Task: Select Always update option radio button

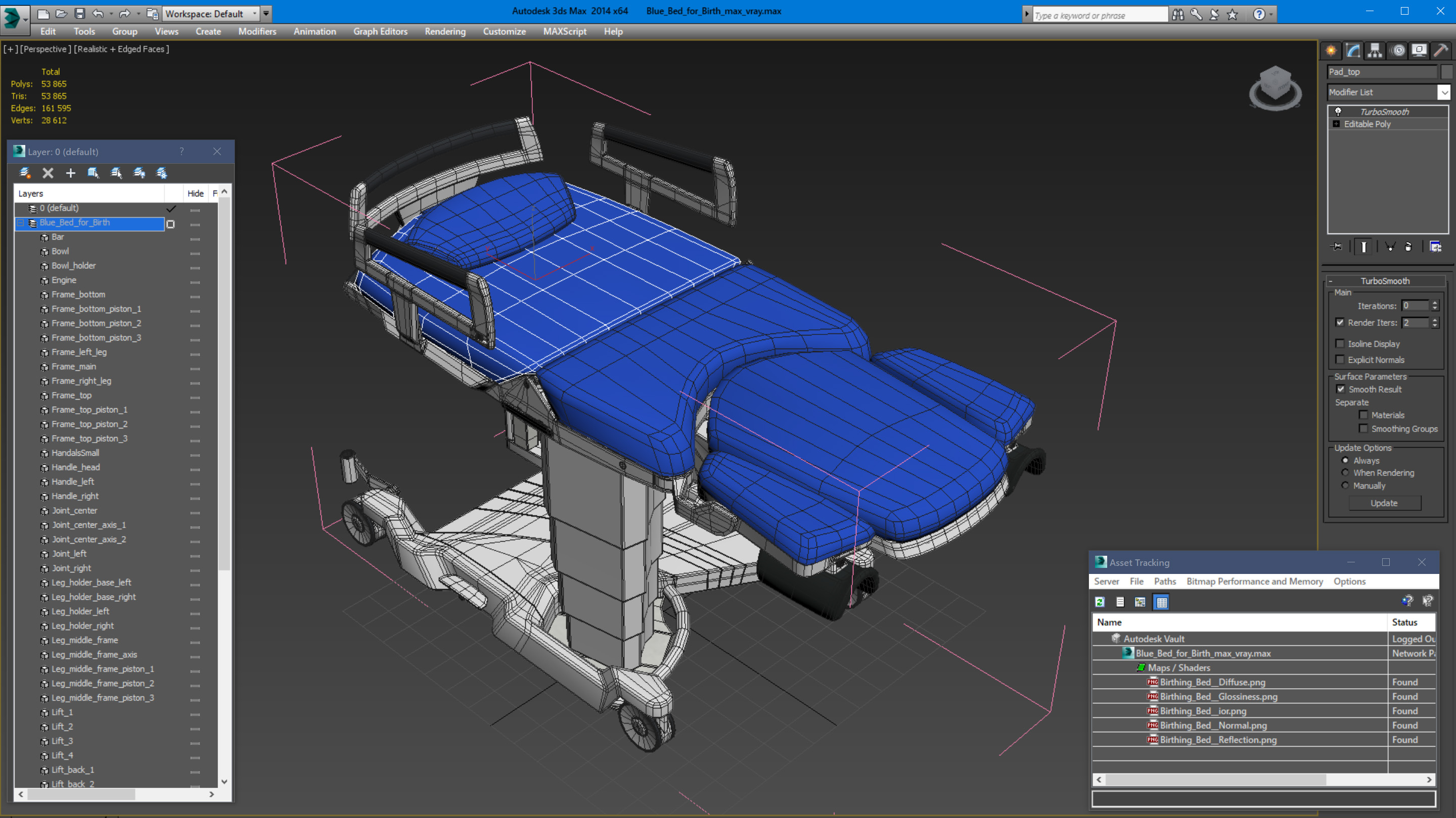Action: tap(1345, 460)
